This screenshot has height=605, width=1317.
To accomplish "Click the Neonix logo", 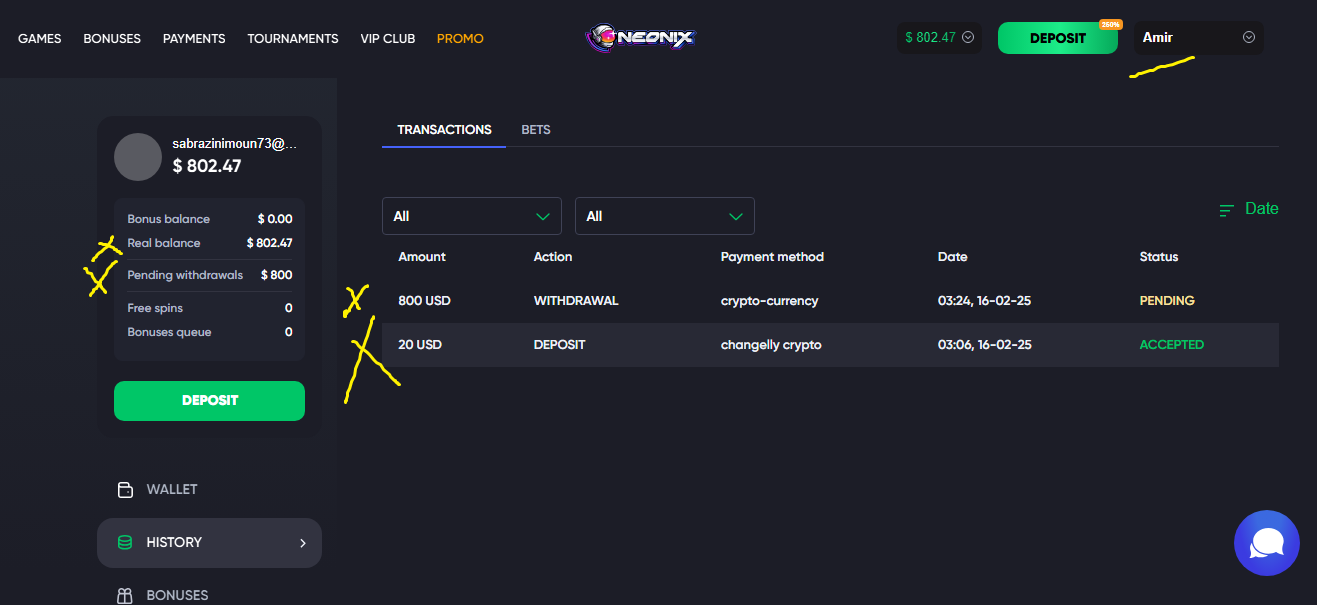I will (640, 38).
